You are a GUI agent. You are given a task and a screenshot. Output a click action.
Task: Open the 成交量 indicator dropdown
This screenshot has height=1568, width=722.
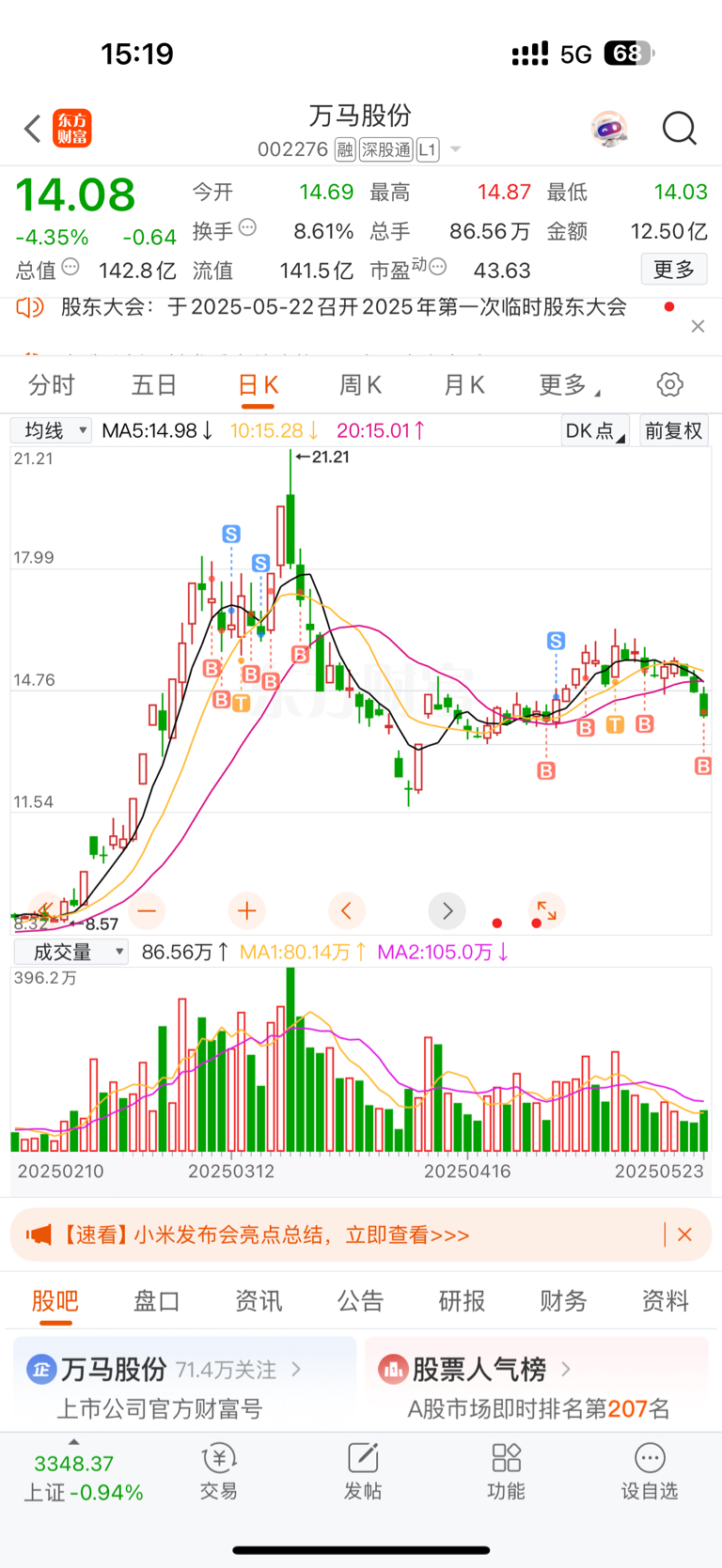pyautogui.click(x=71, y=952)
